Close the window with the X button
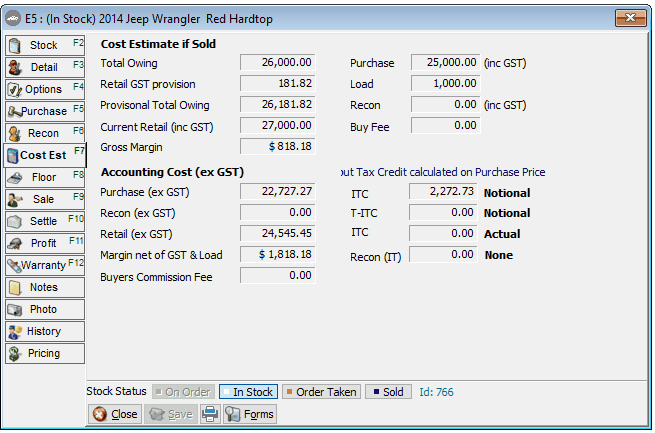Image resolution: width=655 pixels, height=433 pixels. pos(631,18)
